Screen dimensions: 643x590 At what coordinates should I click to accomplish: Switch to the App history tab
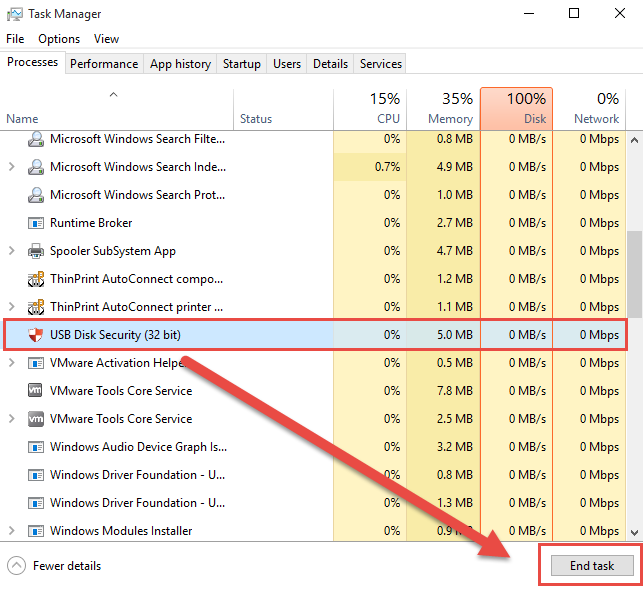click(x=180, y=64)
